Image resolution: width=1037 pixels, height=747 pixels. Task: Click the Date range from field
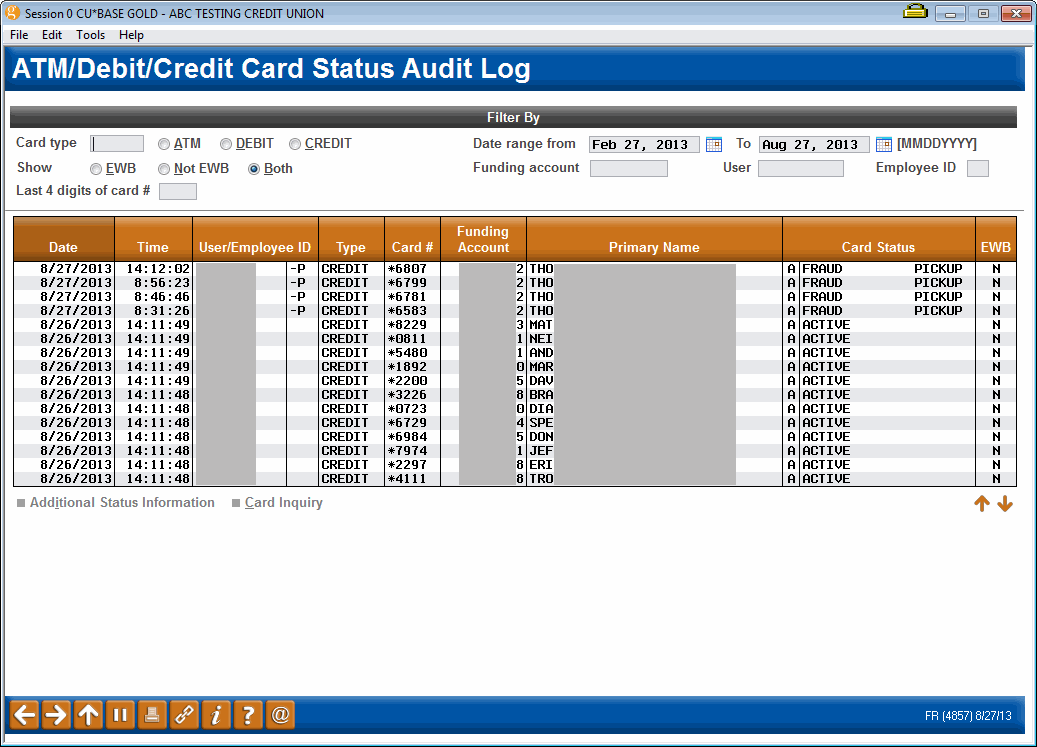coord(644,144)
